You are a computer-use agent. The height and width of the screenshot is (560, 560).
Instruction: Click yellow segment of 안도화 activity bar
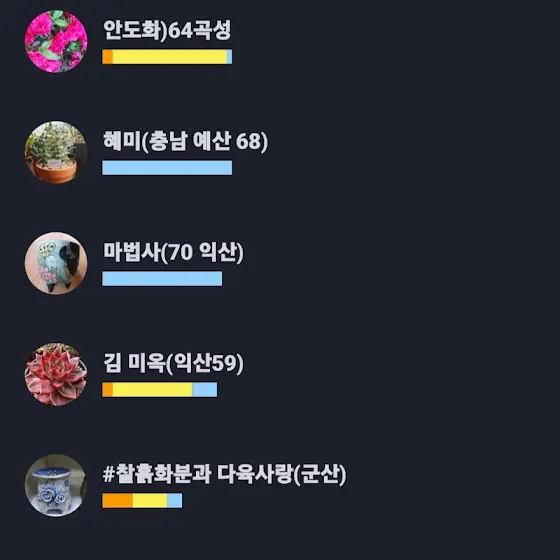170,57
